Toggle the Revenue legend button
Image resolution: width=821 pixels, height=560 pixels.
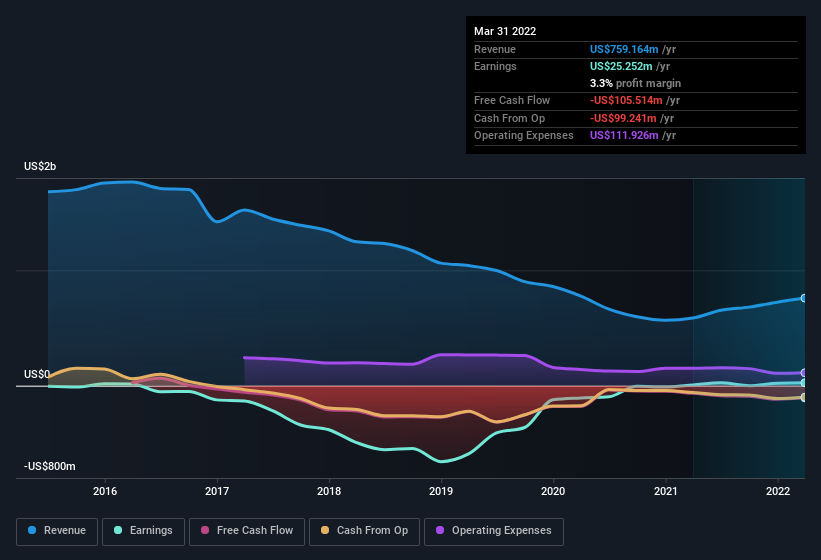(x=57, y=531)
